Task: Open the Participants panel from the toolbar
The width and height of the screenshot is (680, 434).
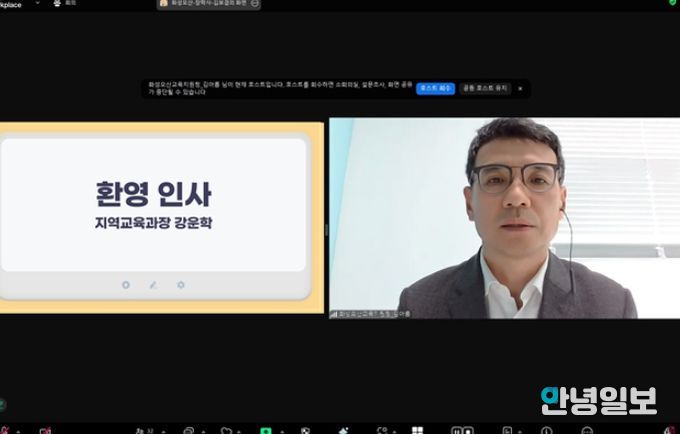Action: (144, 431)
